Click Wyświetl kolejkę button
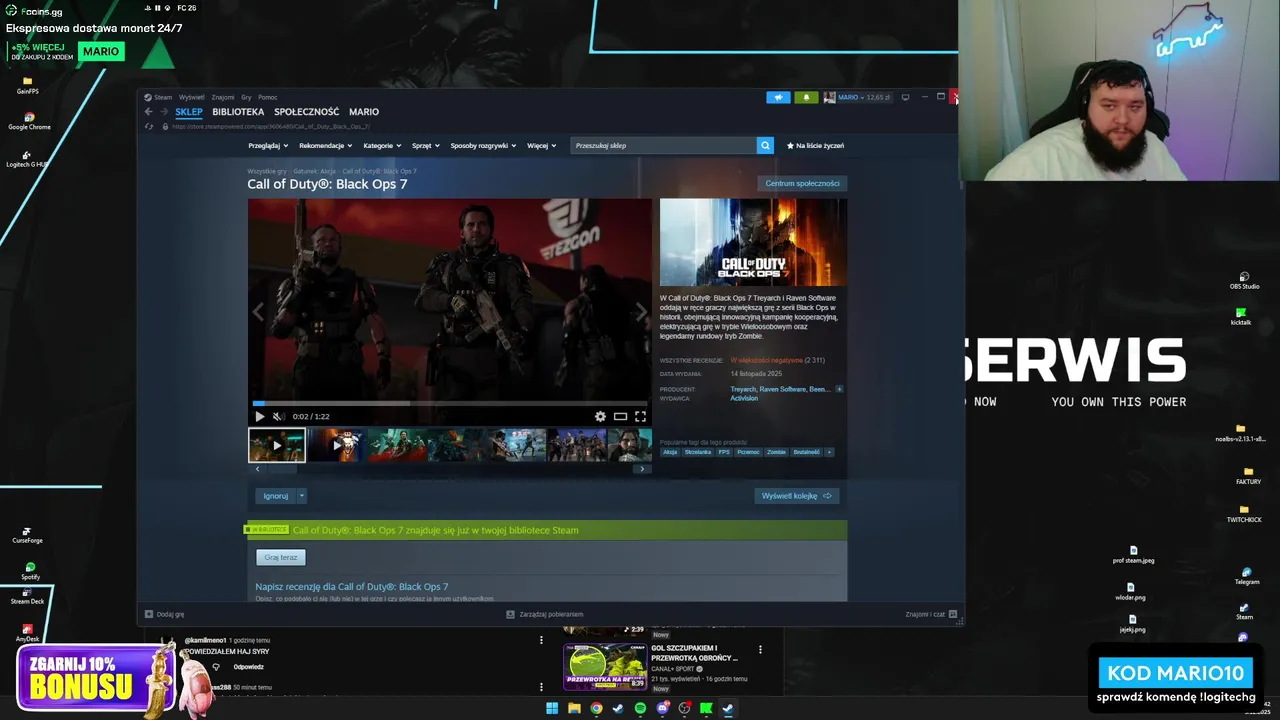 pos(796,496)
